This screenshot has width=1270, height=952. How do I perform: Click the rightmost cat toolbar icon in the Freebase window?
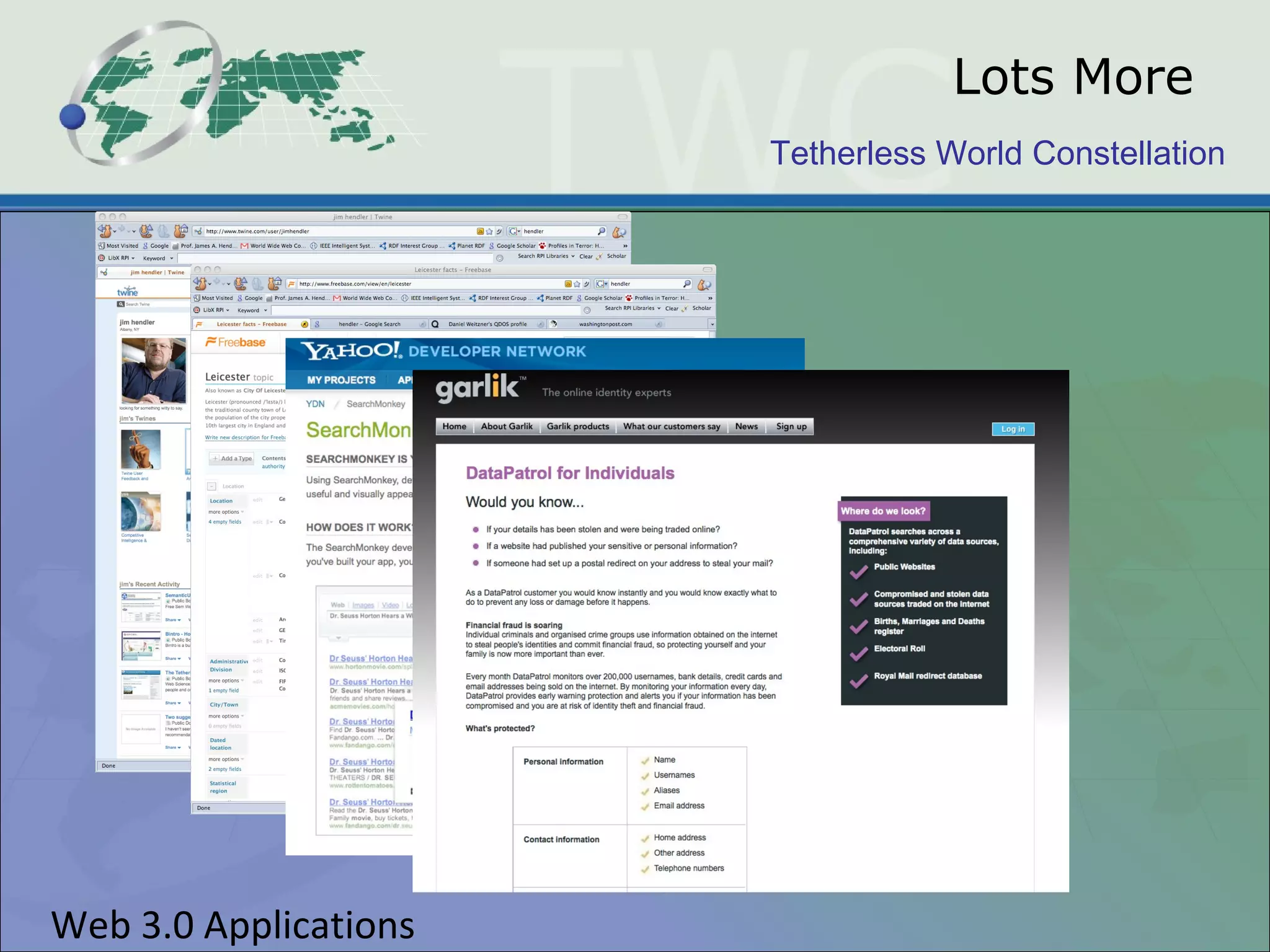click(x=704, y=284)
